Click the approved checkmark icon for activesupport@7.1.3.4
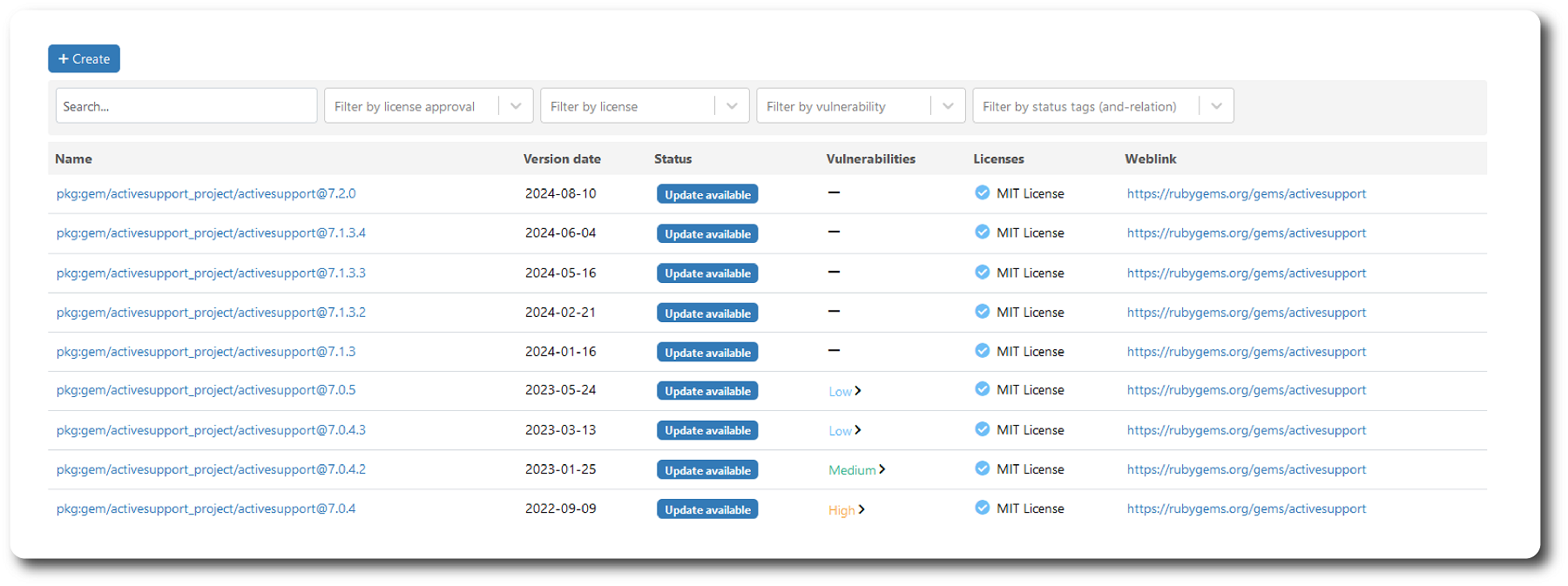The height and width of the screenshot is (586, 1568). coord(982,232)
